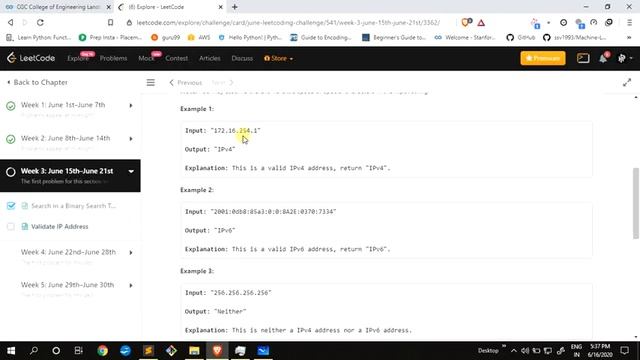Open Search in a Binary Search Tree problem
This screenshot has height=360, width=640.
tap(73, 206)
